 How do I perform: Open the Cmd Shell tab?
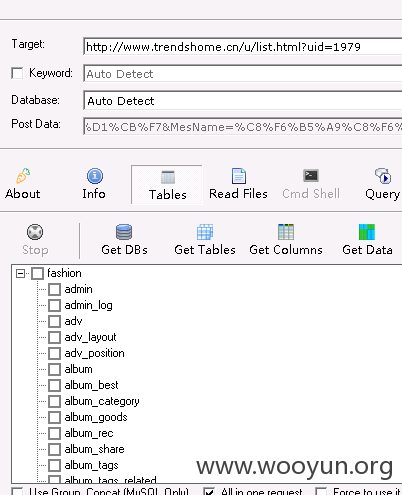pyautogui.click(x=311, y=185)
